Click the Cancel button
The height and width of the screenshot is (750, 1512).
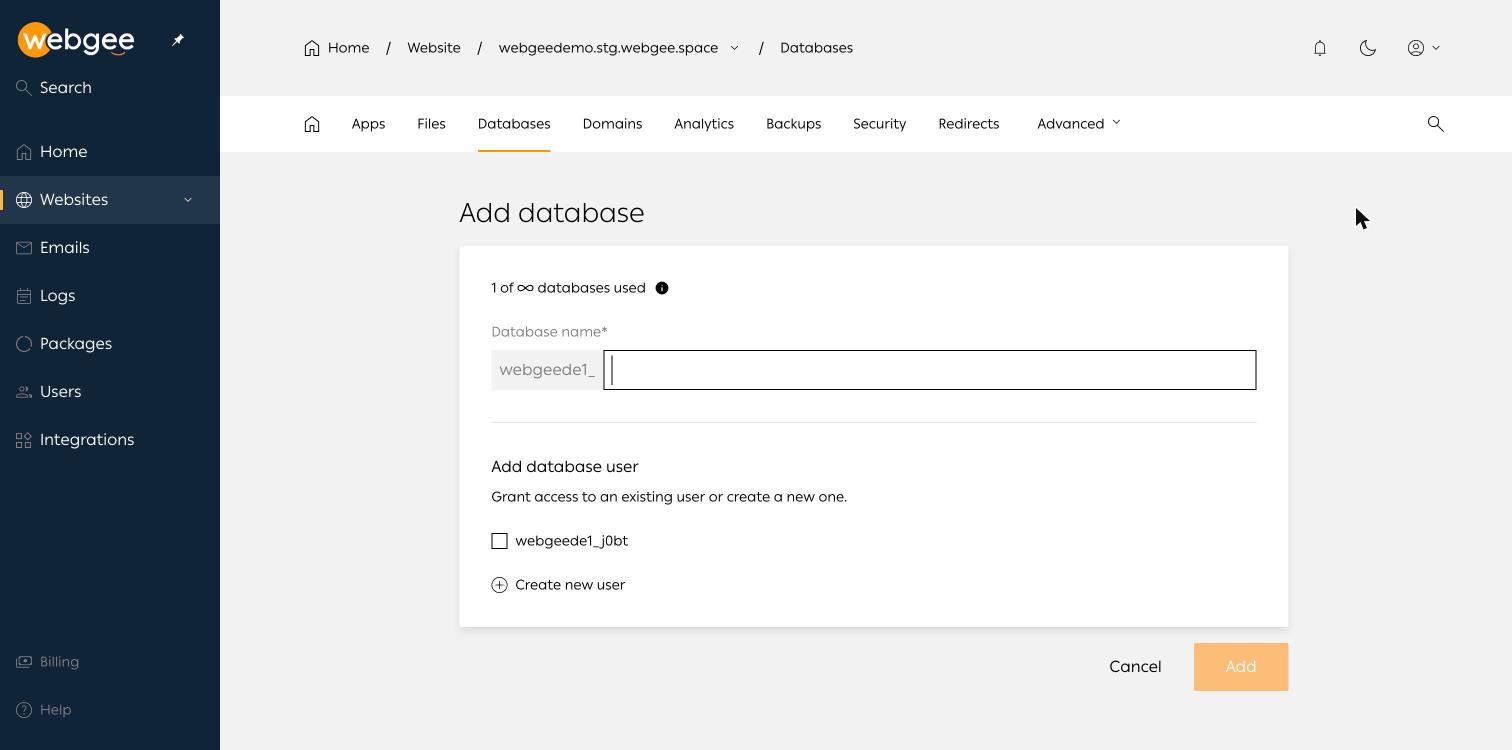point(1135,667)
